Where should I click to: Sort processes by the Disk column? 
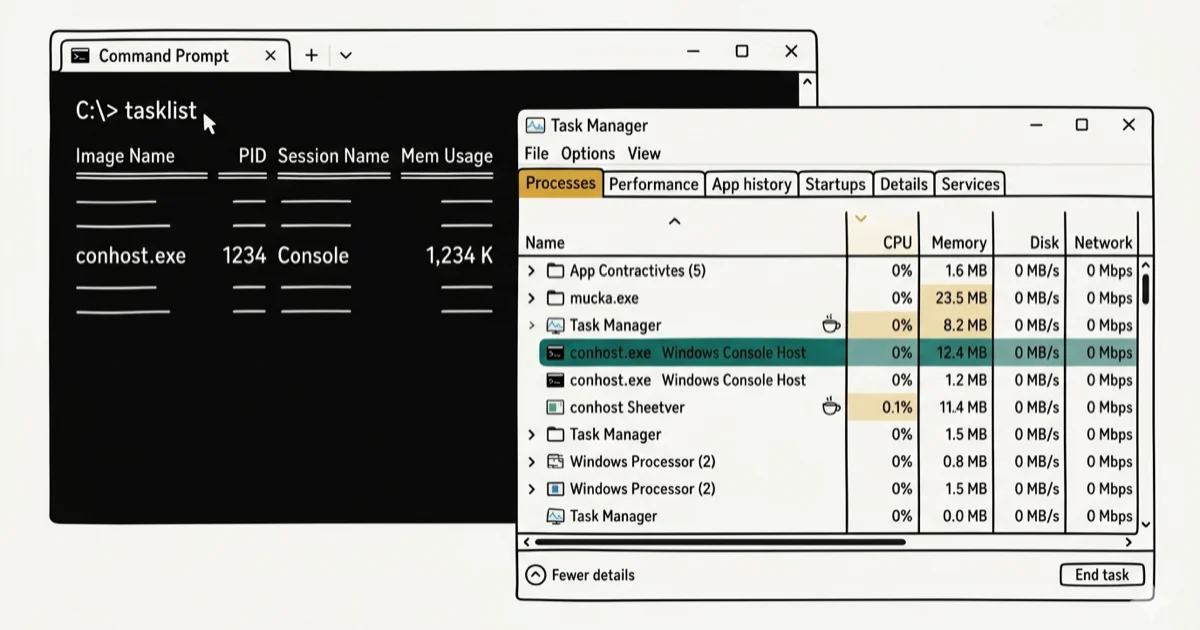(1044, 243)
